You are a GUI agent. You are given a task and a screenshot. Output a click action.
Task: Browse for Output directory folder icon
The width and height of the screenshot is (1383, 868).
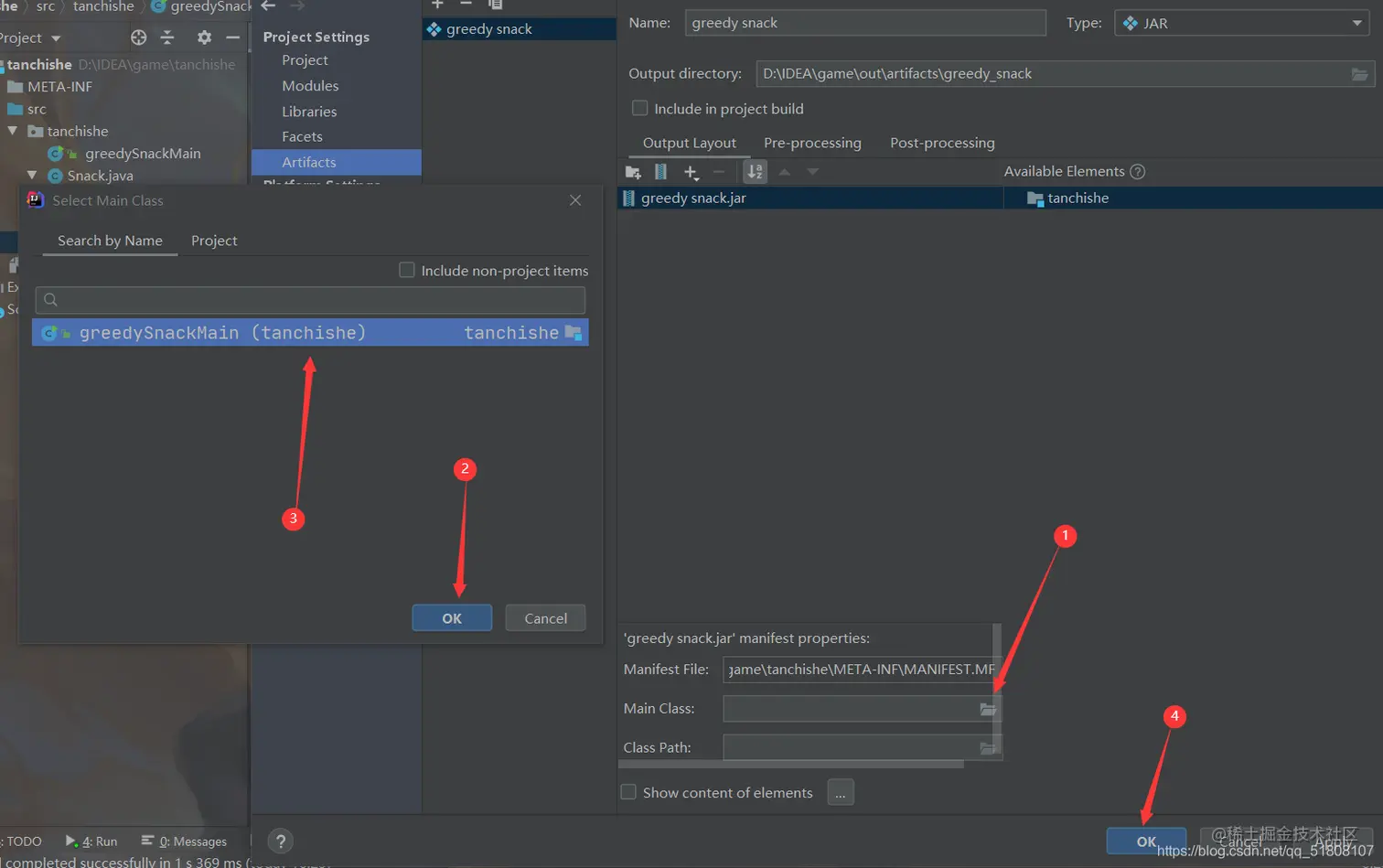[x=1360, y=74]
